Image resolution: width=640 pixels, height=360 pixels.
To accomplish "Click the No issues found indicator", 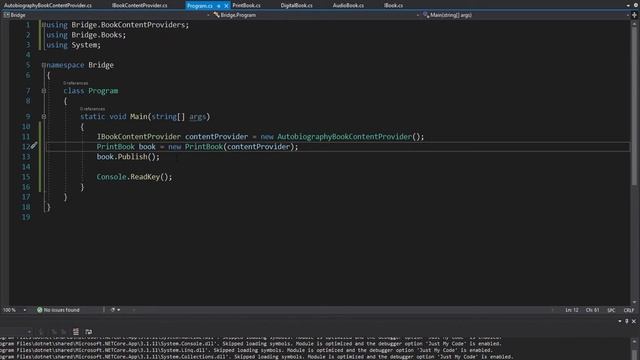I will coord(58,310).
